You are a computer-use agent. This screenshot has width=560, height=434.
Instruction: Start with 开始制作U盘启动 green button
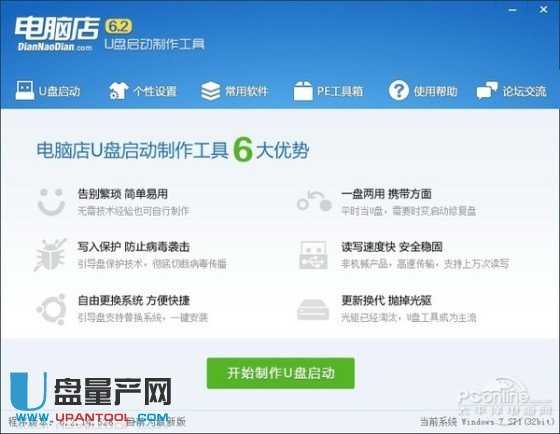click(280, 373)
